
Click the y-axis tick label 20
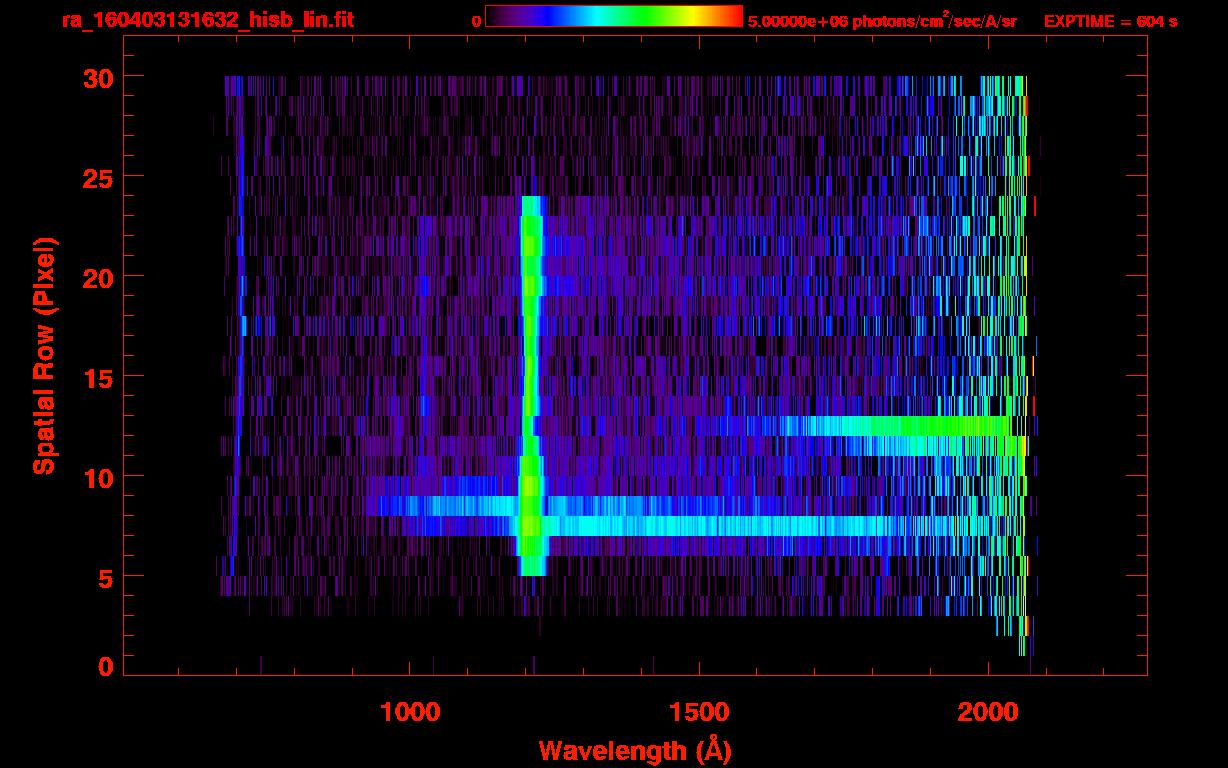97,277
